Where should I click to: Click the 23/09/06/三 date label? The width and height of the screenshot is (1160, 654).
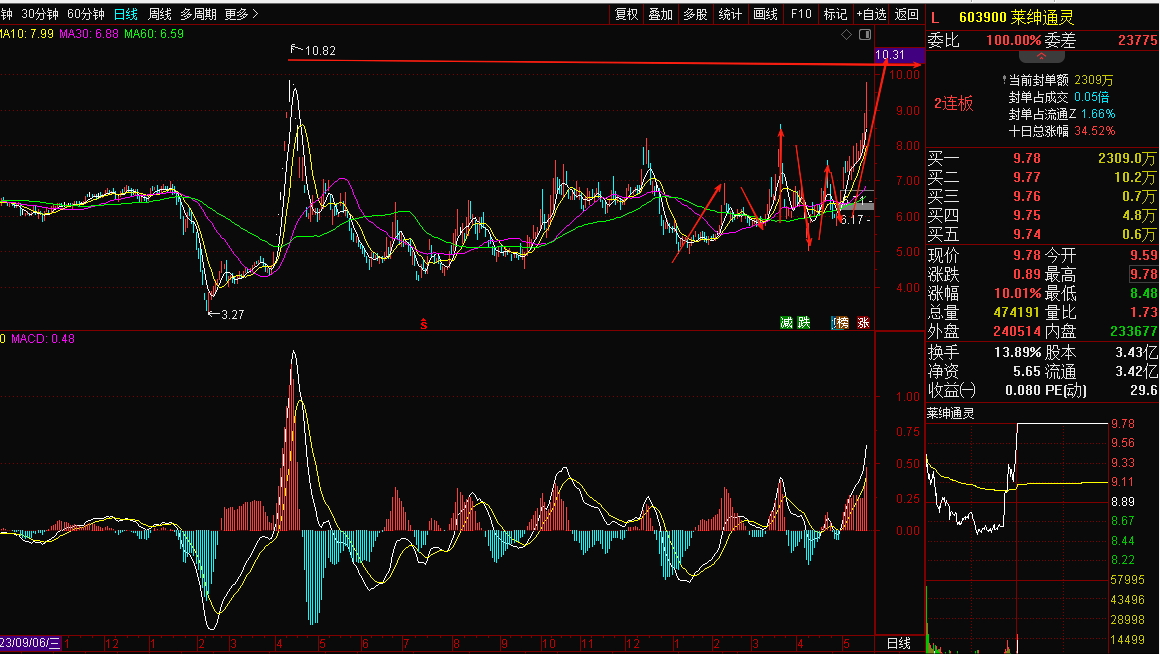pos(30,643)
